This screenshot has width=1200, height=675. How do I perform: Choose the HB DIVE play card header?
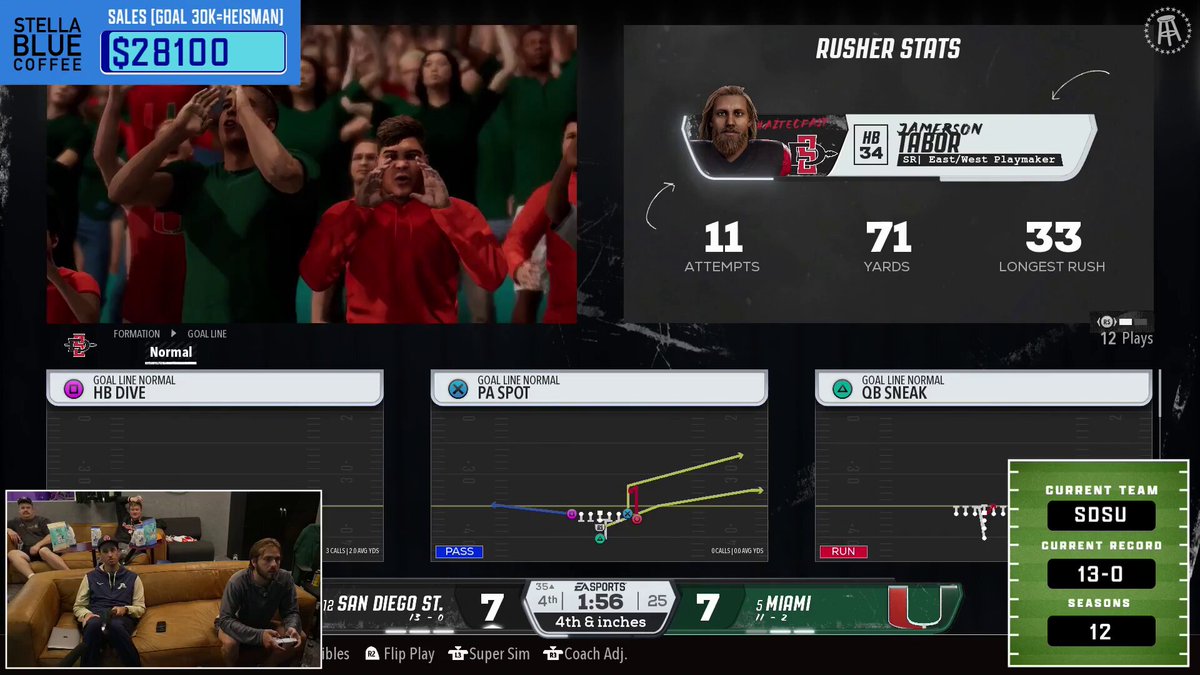tap(215, 388)
